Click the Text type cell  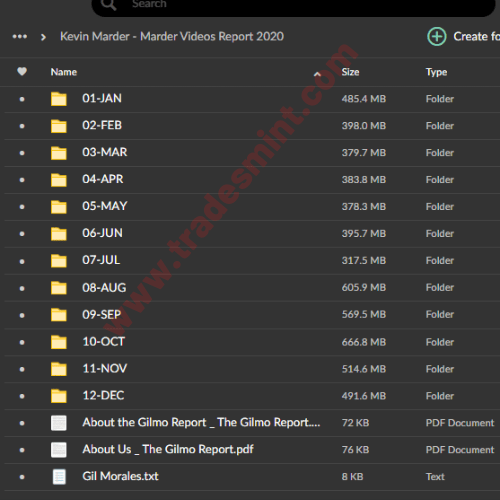tap(435, 477)
